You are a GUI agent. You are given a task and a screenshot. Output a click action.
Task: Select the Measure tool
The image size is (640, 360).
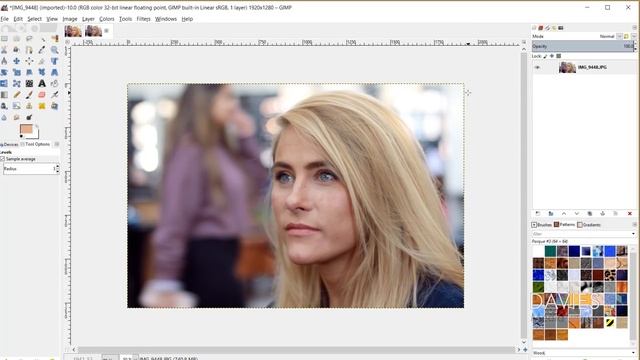[4, 61]
